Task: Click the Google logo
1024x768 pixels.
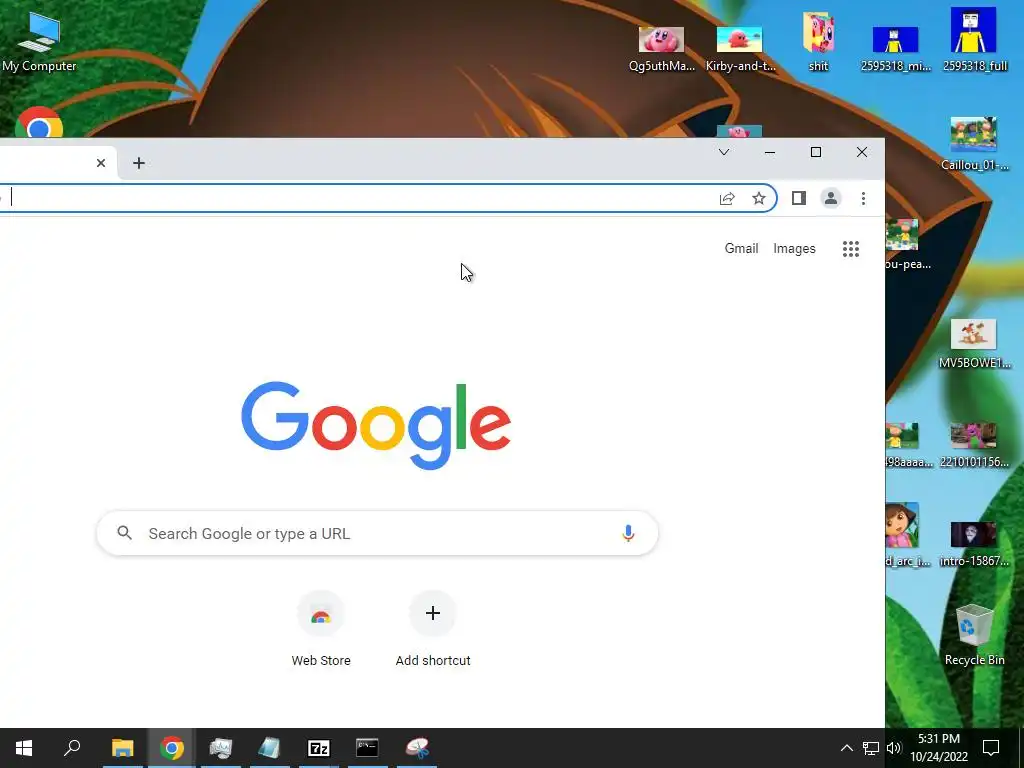Action: coord(376,425)
